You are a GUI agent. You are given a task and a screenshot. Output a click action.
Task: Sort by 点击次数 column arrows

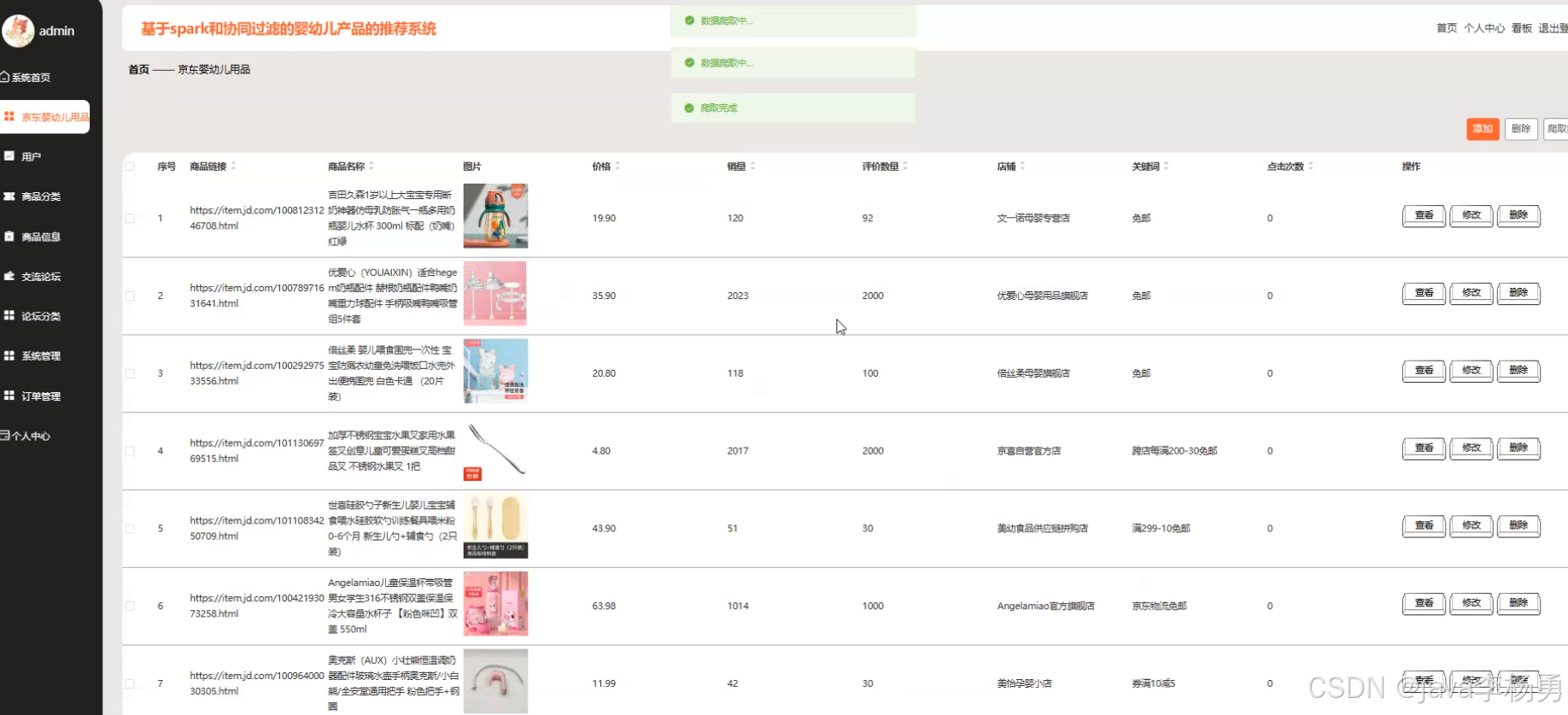(x=1311, y=166)
